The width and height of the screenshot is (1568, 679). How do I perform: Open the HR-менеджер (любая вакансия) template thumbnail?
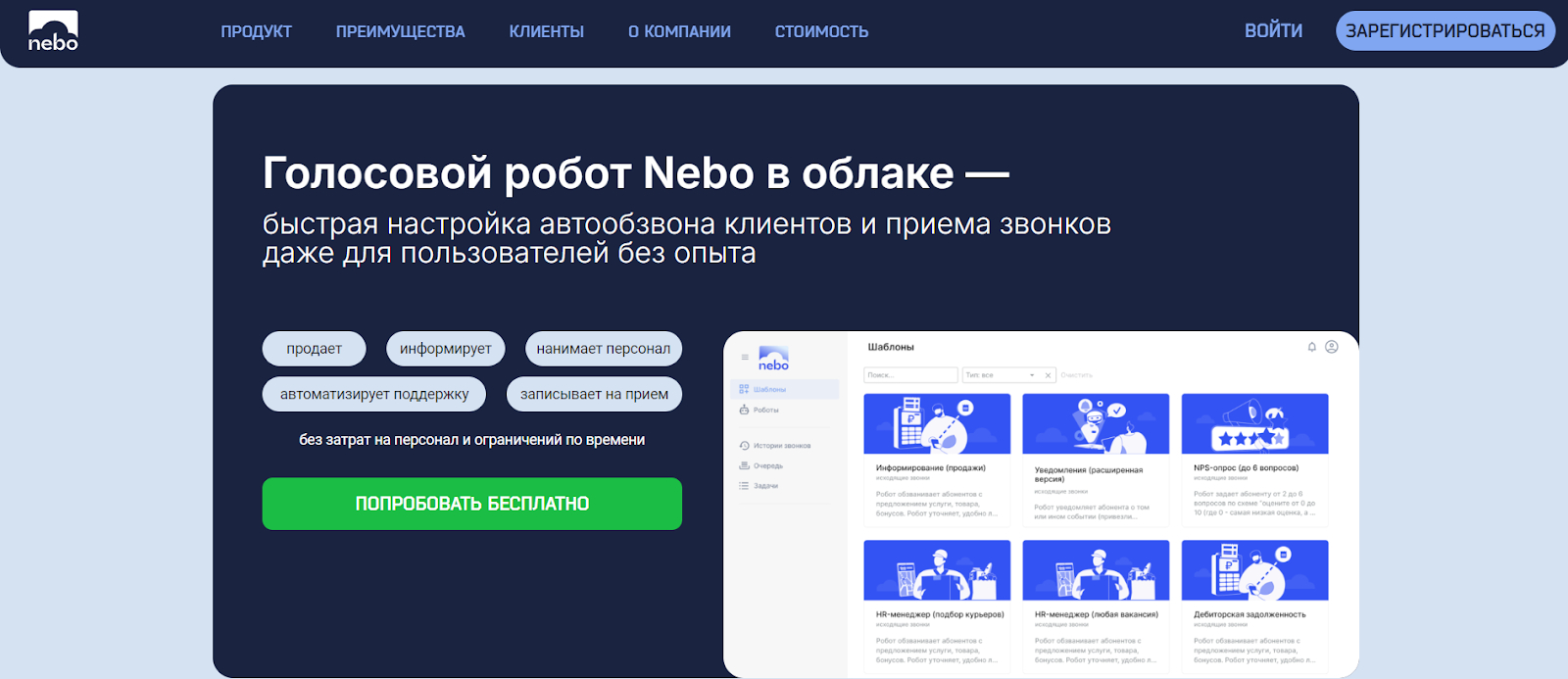pos(1096,570)
